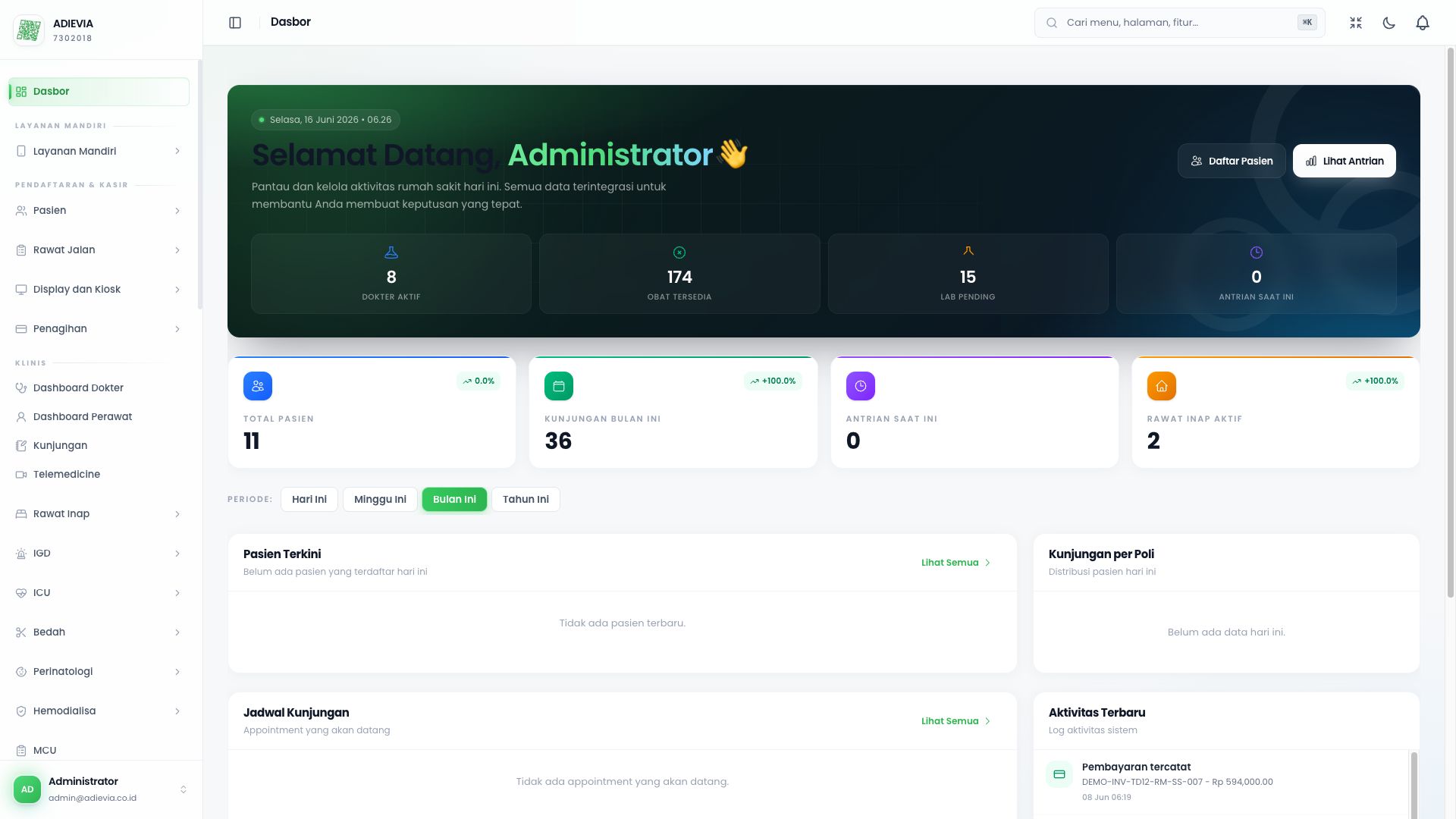Open Lihat Semua for Pasien Terkini
This screenshot has width=1456, height=819.
956,563
